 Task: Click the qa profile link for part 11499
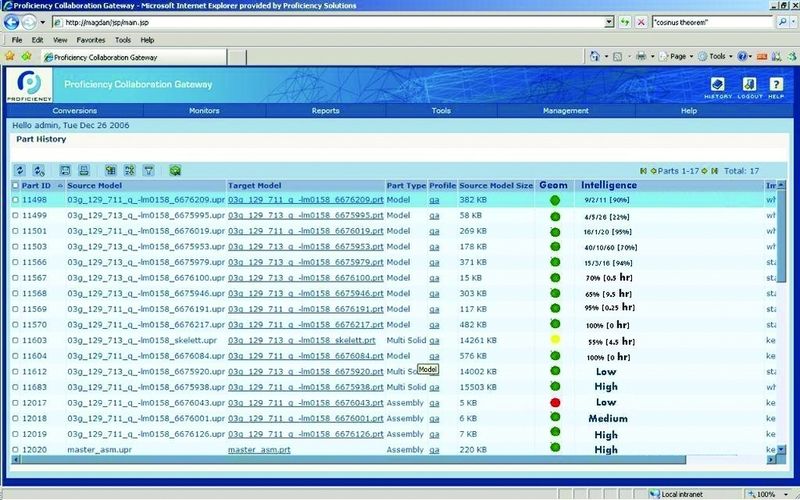(x=434, y=216)
